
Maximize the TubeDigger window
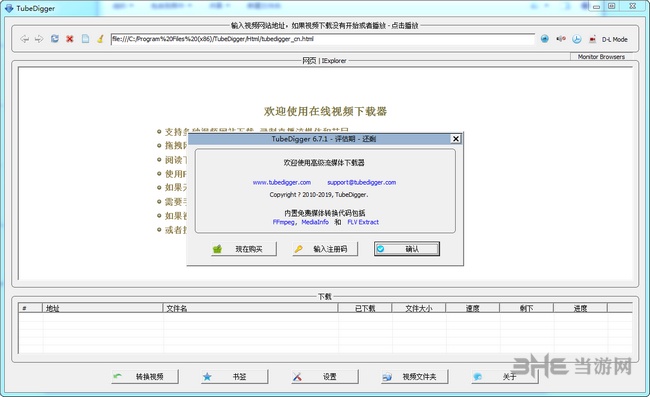612,6
